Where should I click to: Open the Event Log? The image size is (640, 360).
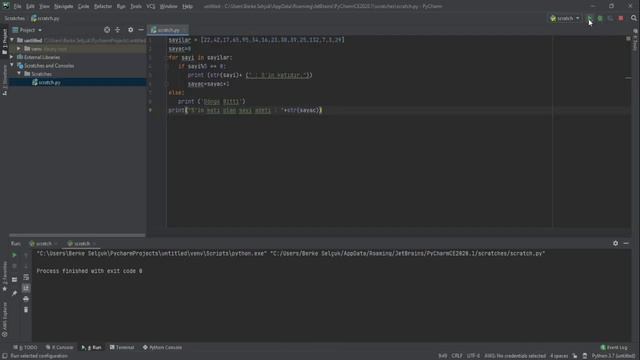(614, 347)
